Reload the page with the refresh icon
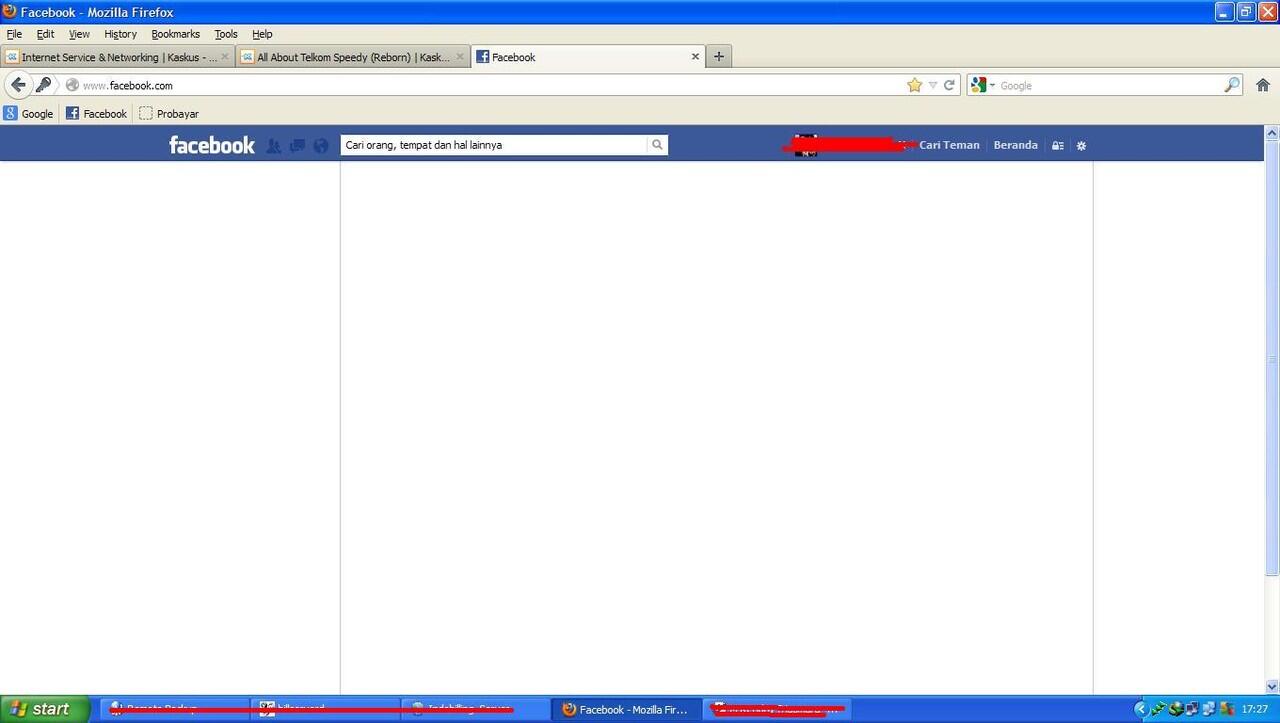 (950, 85)
